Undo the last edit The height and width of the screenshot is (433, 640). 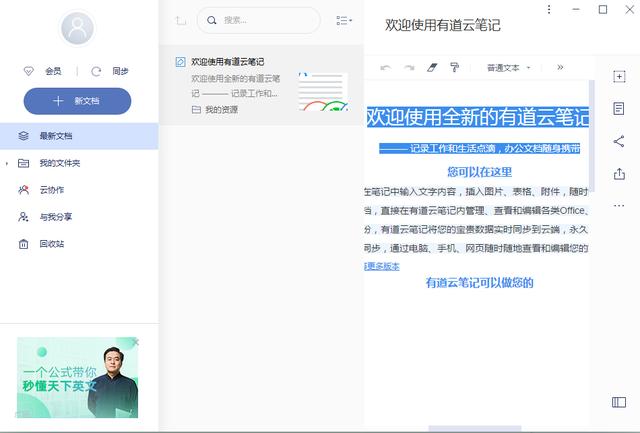[385, 68]
